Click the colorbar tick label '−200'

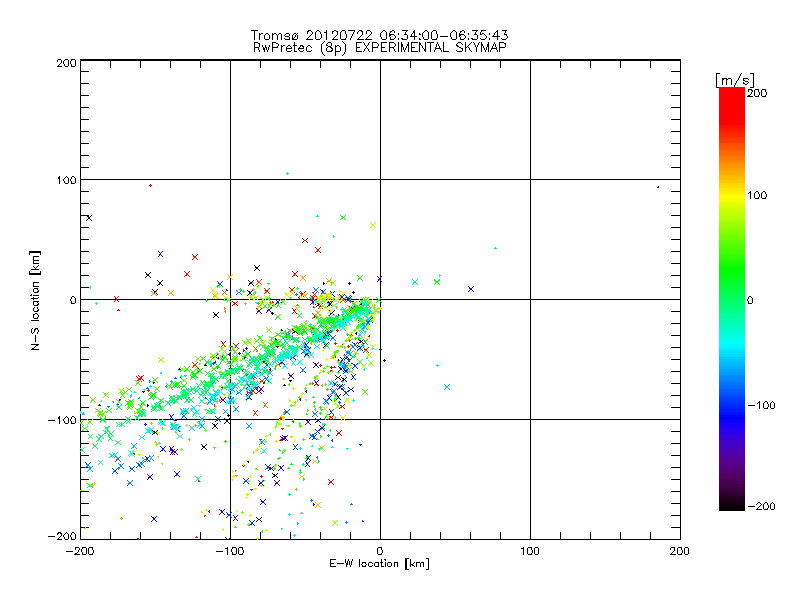click(761, 506)
